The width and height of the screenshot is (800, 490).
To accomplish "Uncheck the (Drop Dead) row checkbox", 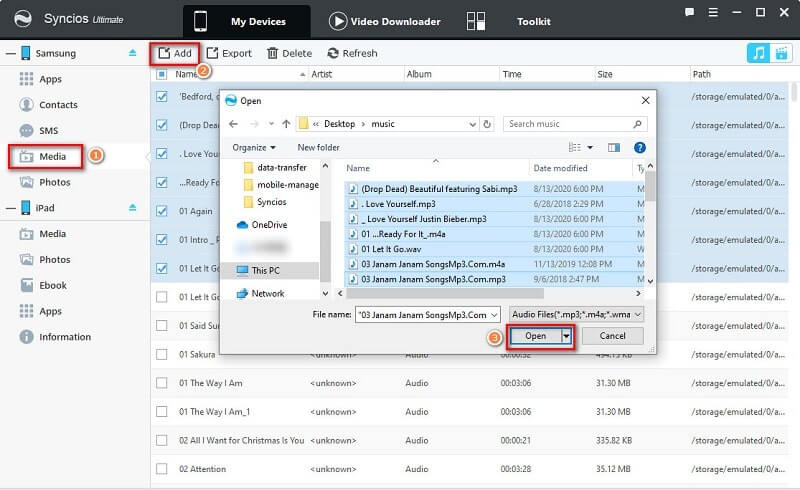I will [162, 125].
